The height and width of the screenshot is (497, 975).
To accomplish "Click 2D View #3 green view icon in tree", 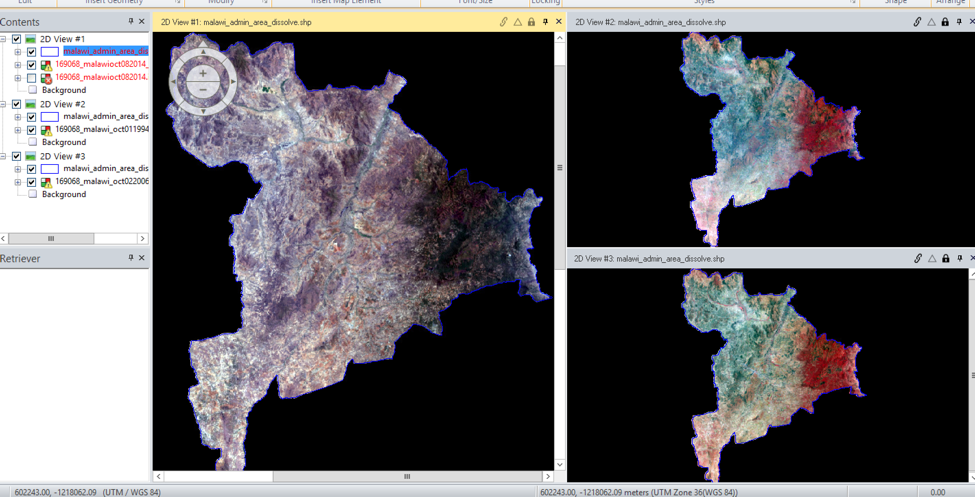I will pyautogui.click(x=30, y=156).
